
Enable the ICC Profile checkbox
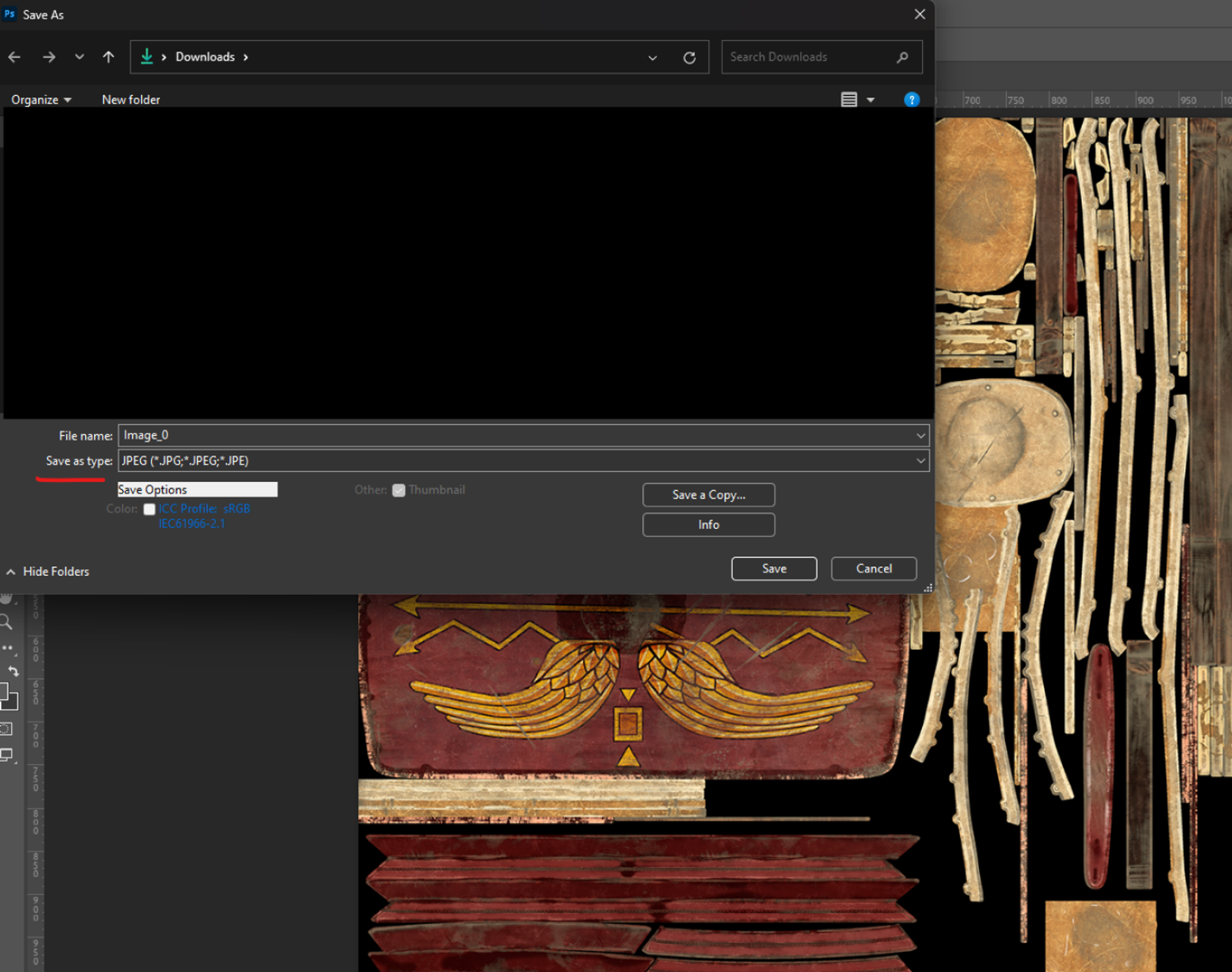[149, 509]
